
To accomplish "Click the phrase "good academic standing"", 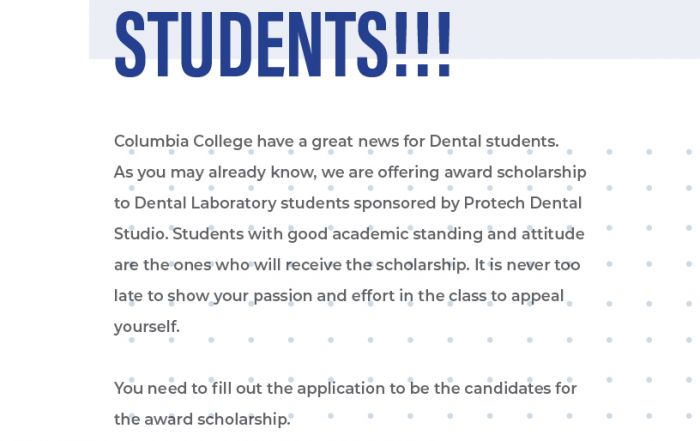I will point(385,234).
